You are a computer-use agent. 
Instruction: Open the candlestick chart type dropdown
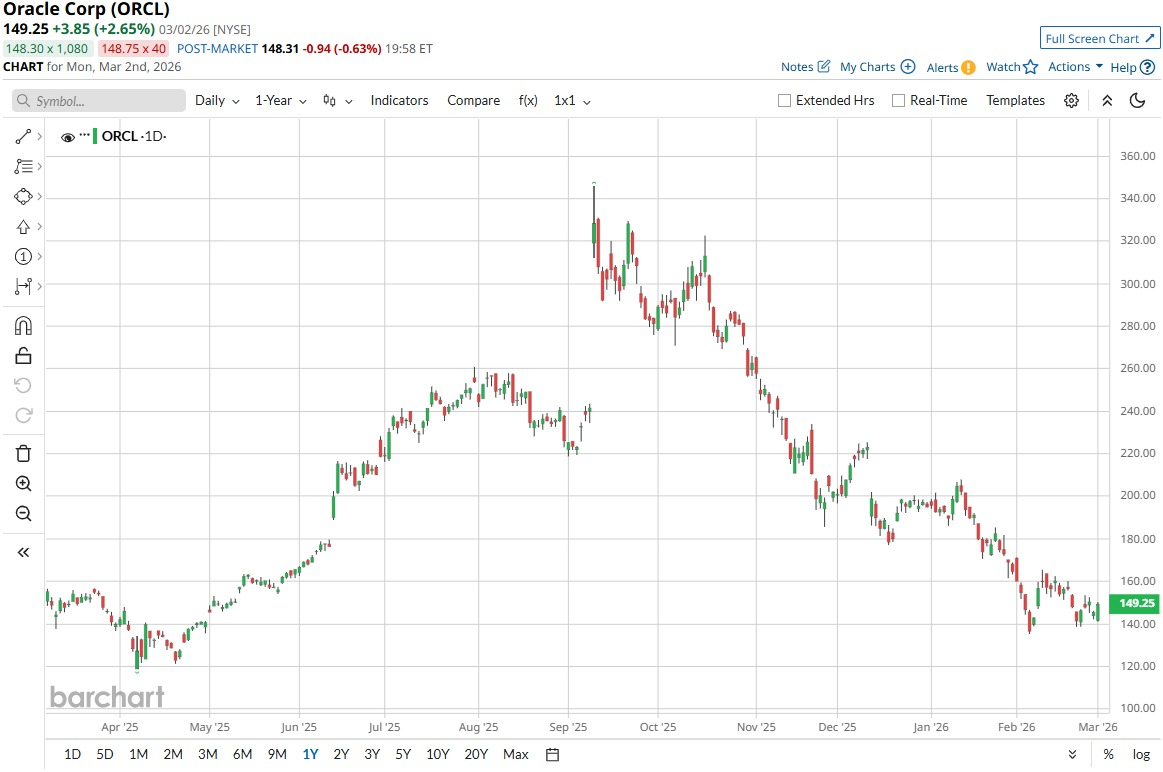click(337, 101)
